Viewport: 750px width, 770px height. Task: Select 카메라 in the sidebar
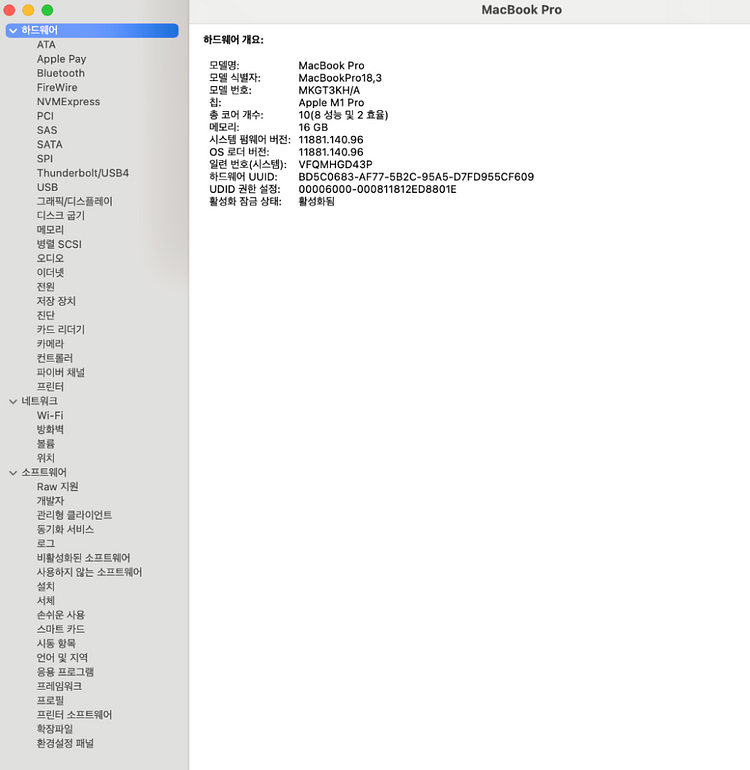click(50, 344)
